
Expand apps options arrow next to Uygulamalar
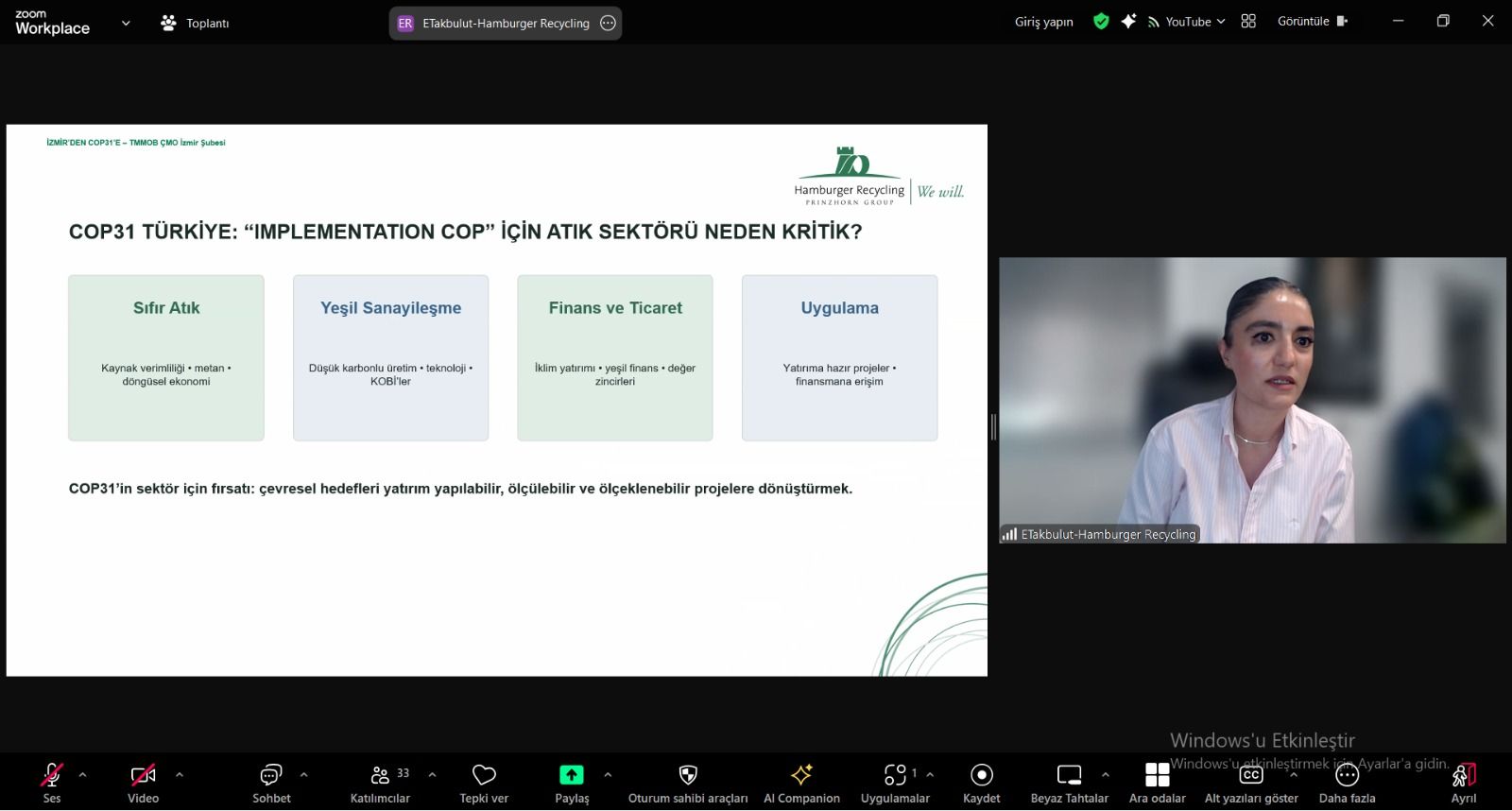tap(930, 775)
